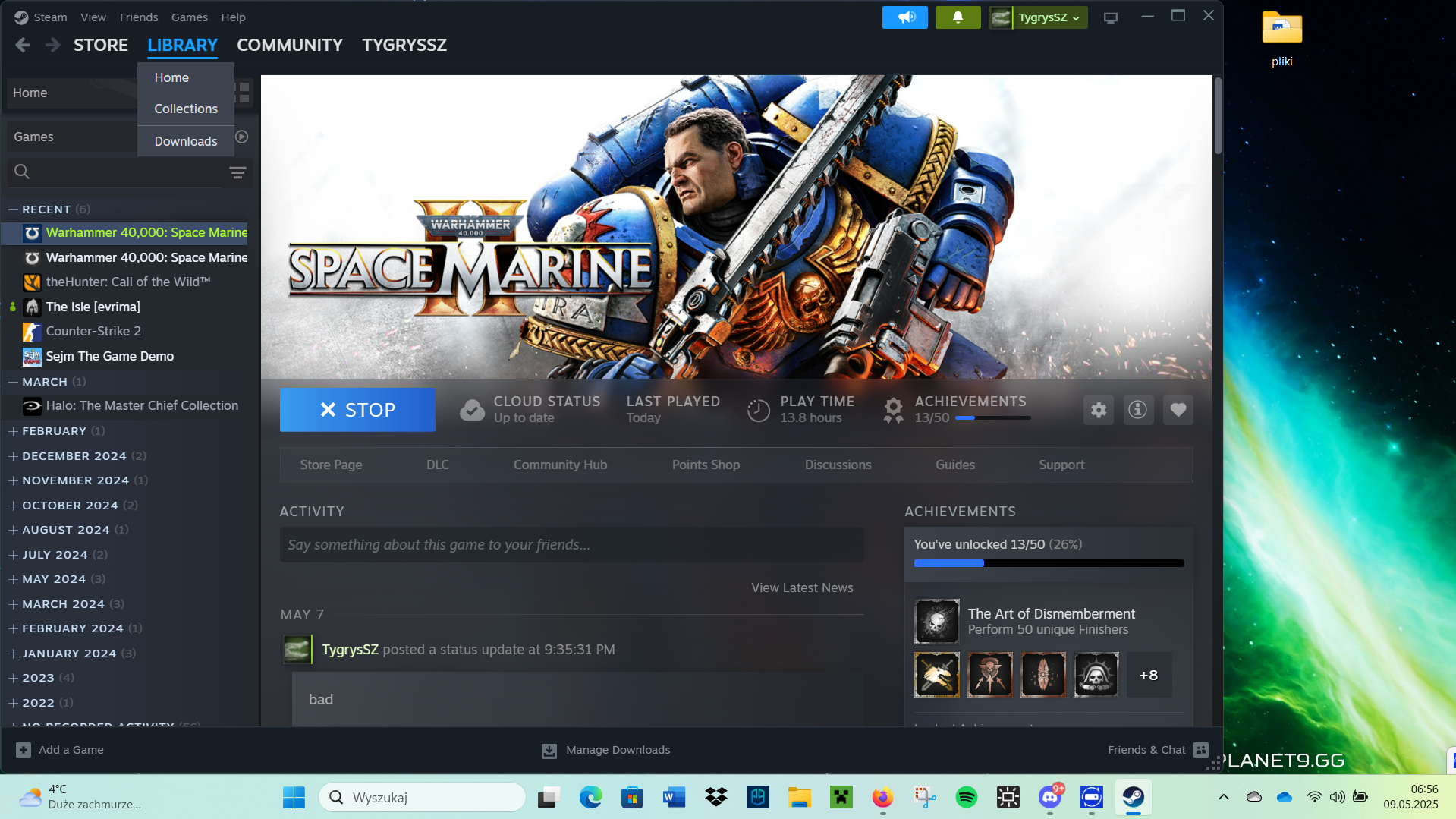
Task: Go to the STORE tab
Action: pos(101,45)
